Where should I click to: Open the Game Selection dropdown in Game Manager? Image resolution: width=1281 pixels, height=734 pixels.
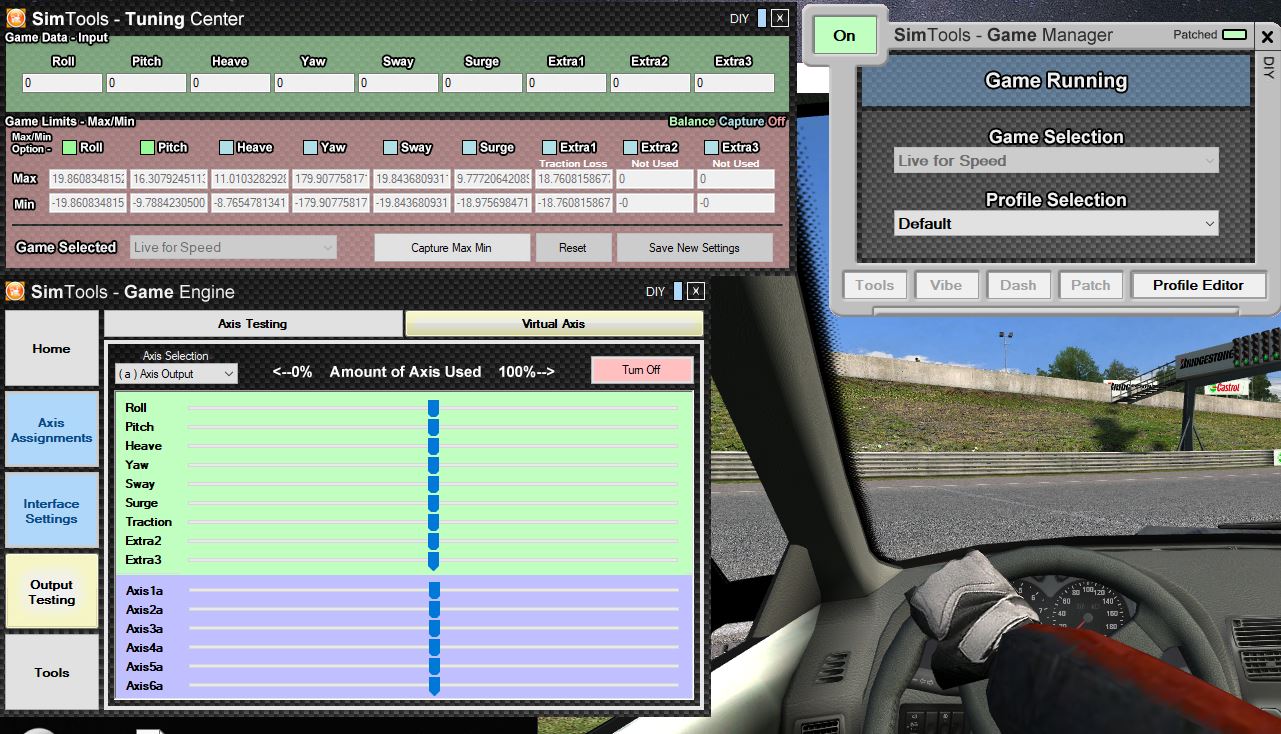tap(1056, 160)
